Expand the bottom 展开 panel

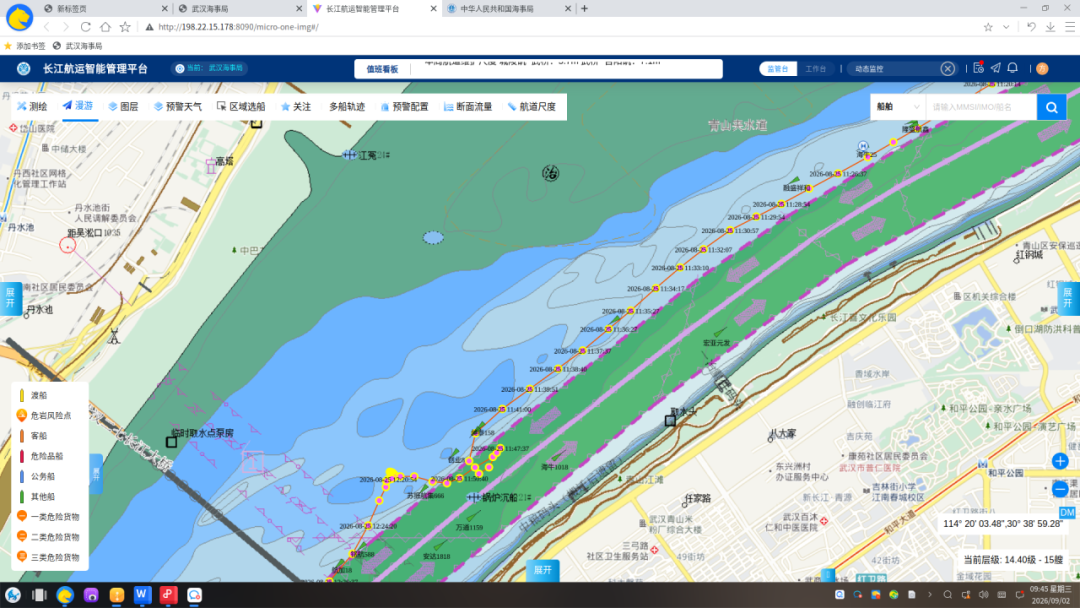(543, 570)
